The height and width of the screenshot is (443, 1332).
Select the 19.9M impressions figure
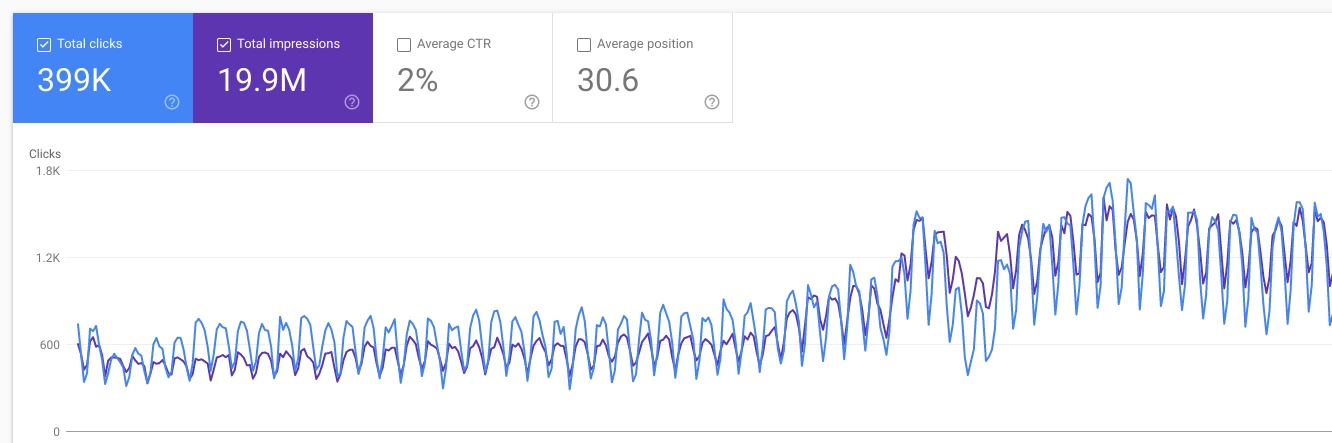coord(263,81)
